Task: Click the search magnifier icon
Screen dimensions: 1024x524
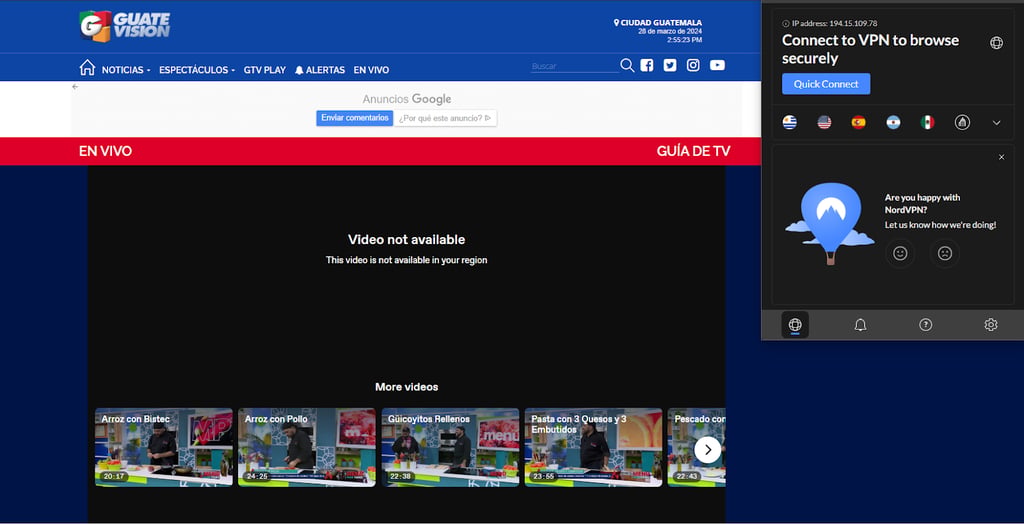Action: coord(627,65)
